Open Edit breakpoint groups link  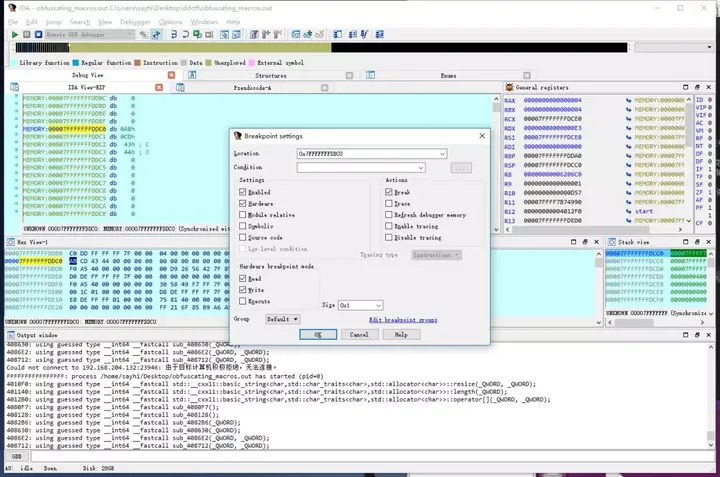click(x=403, y=320)
